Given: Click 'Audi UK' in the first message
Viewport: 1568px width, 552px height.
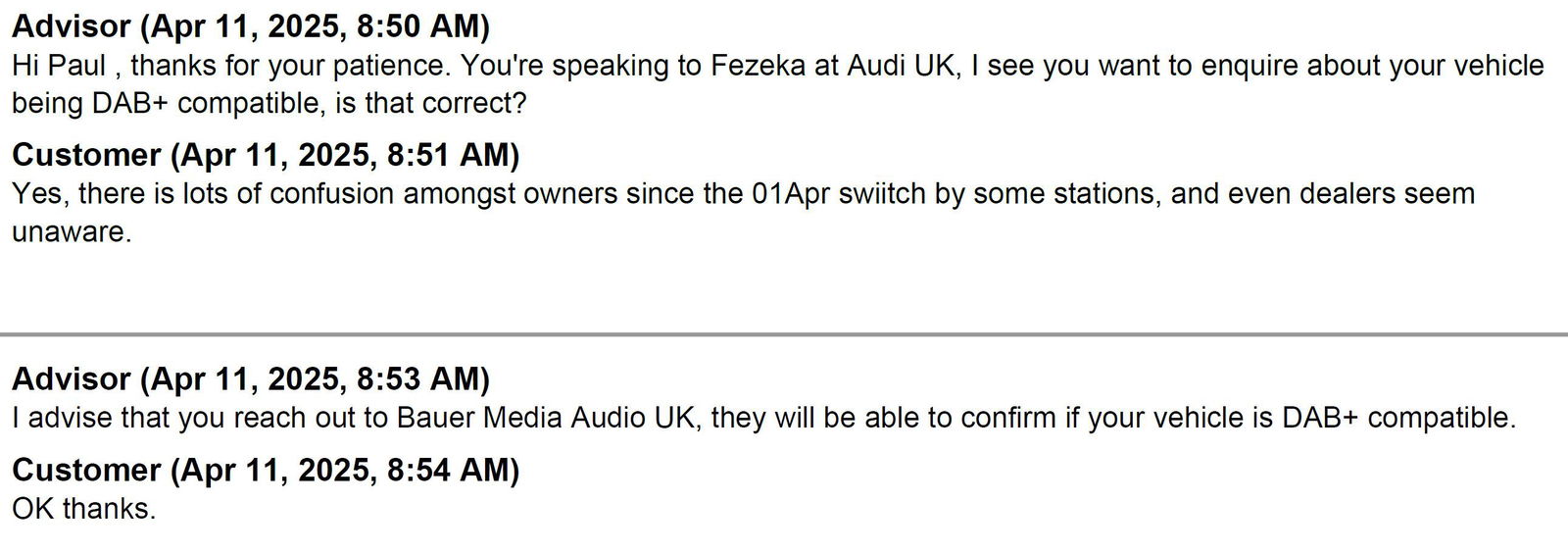Looking at the screenshot, I should click(x=903, y=67).
